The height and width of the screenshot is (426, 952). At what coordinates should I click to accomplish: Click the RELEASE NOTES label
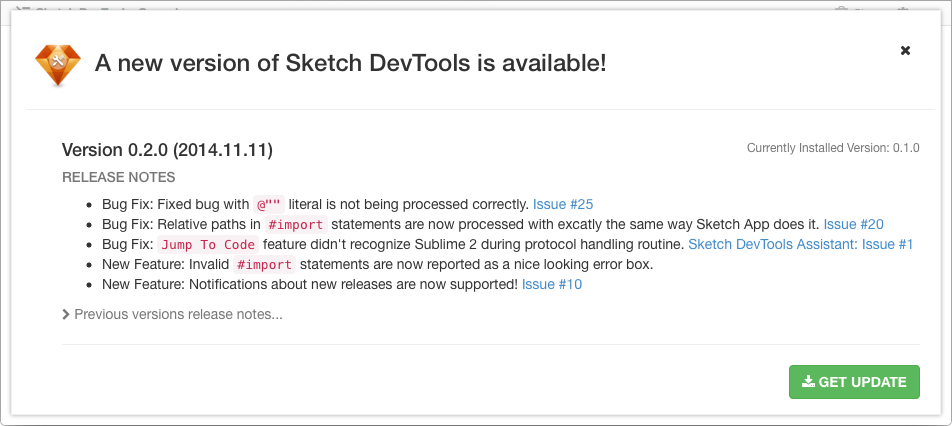tap(118, 177)
